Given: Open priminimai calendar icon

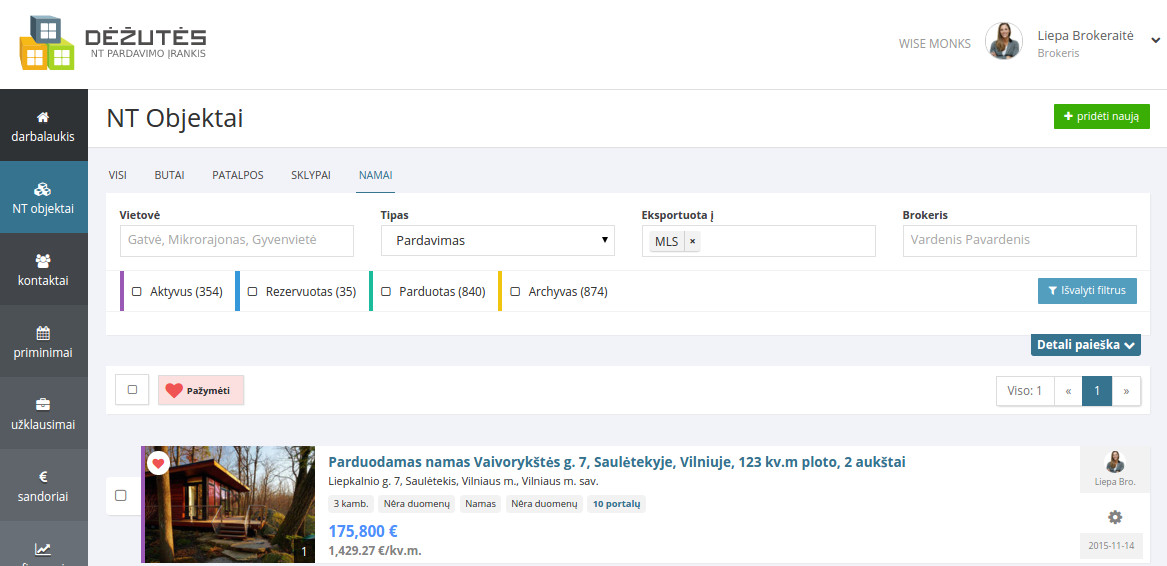Looking at the screenshot, I should click(43, 333).
